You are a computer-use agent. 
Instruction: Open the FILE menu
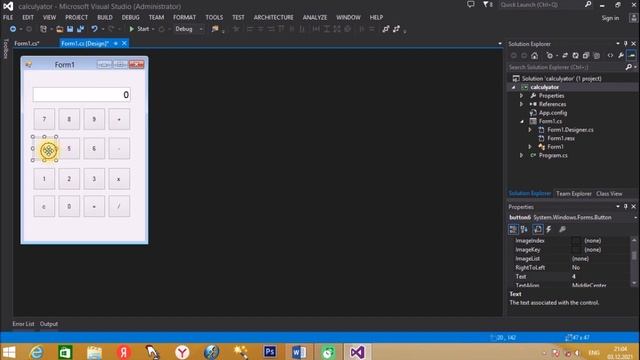coord(8,17)
